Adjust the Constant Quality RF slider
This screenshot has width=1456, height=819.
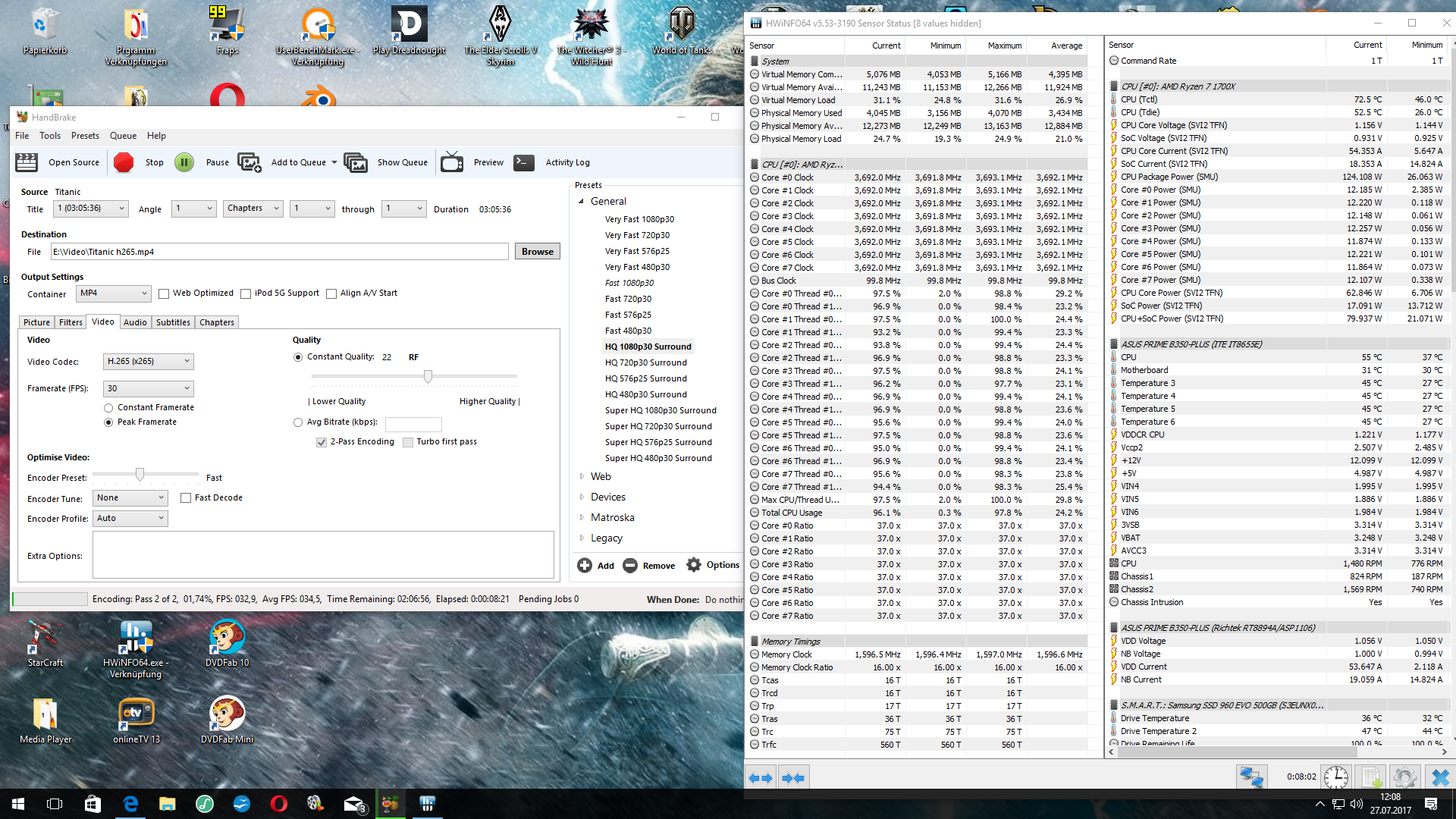click(428, 376)
